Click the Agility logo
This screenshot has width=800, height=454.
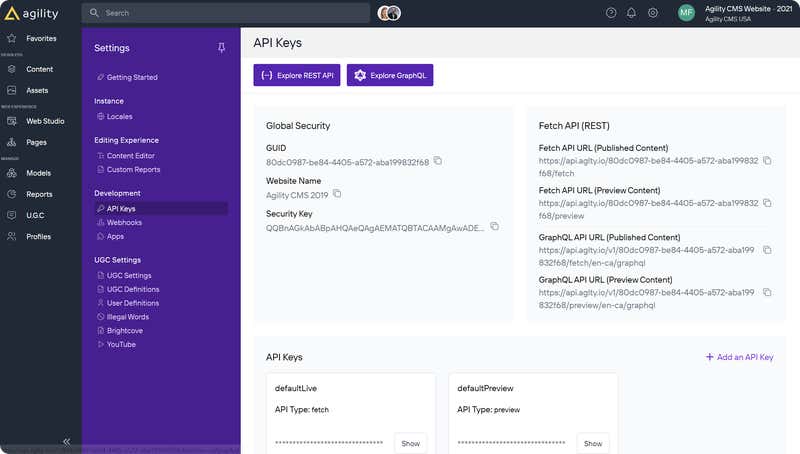coord(31,13)
